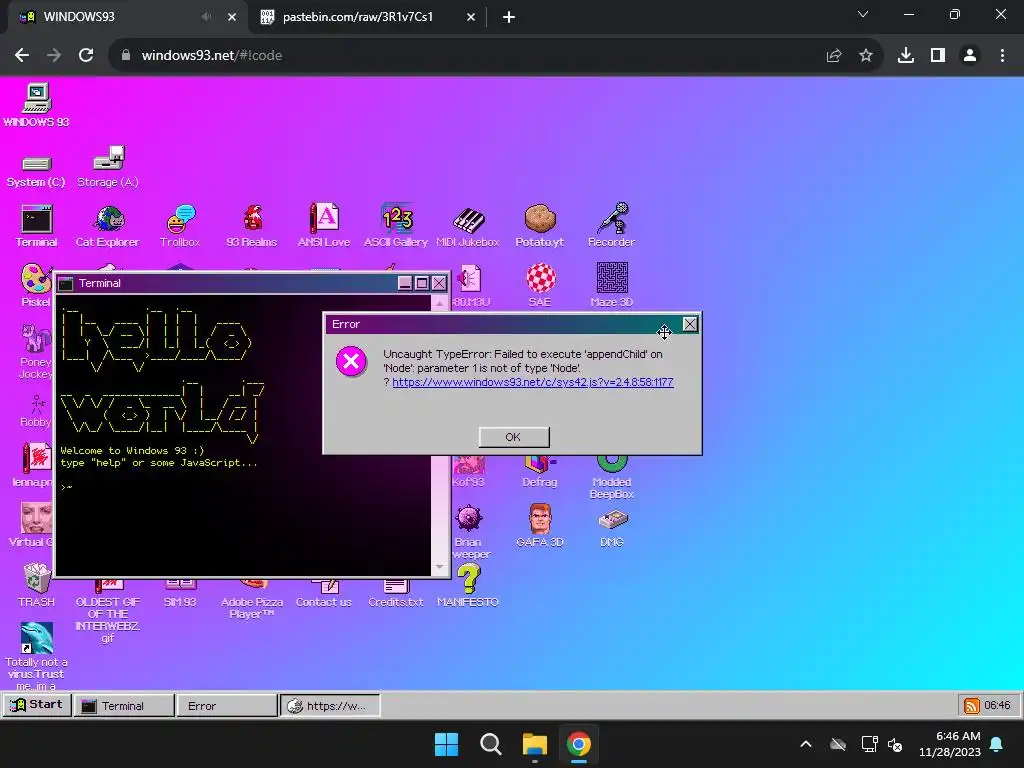Image resolution: width=1024 pixels, height=768 pixels.
Task: Select the https://w... taskbar entry
Action: point(330,705)
